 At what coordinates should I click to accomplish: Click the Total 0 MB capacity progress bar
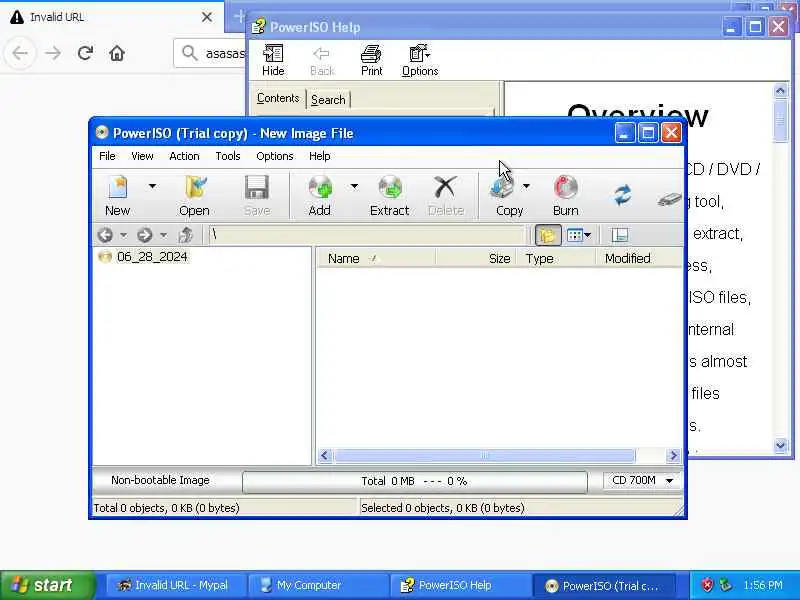click(415, 481)
